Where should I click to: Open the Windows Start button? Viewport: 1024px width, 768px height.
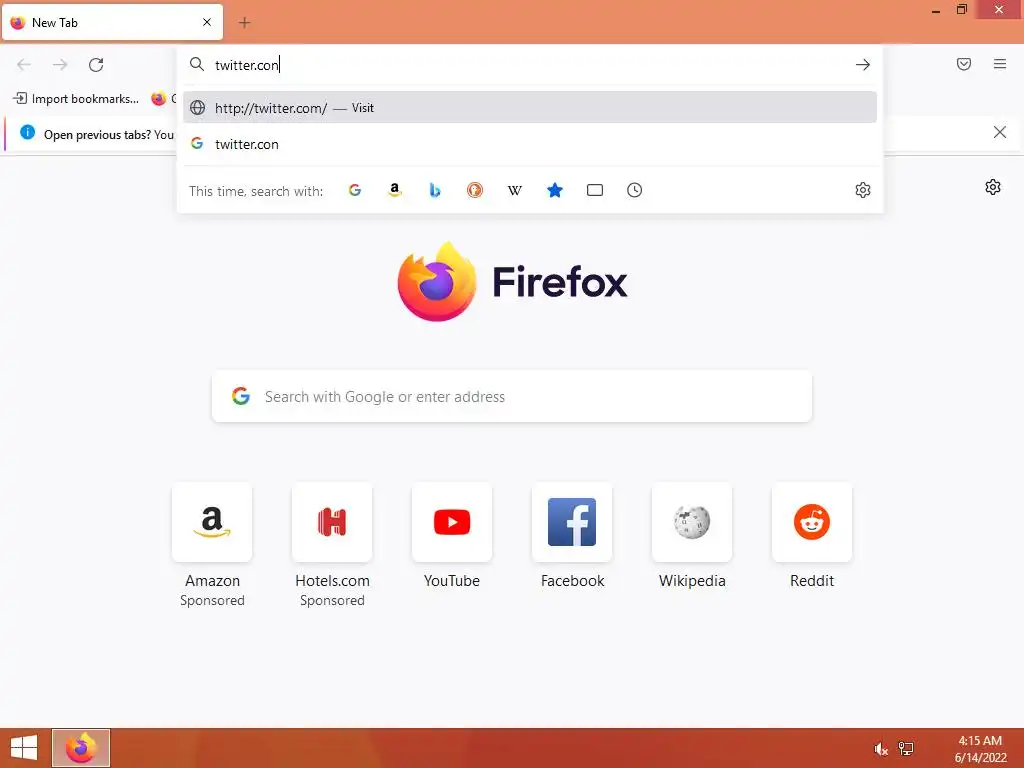pyautogui.click(x=24, y=748)
